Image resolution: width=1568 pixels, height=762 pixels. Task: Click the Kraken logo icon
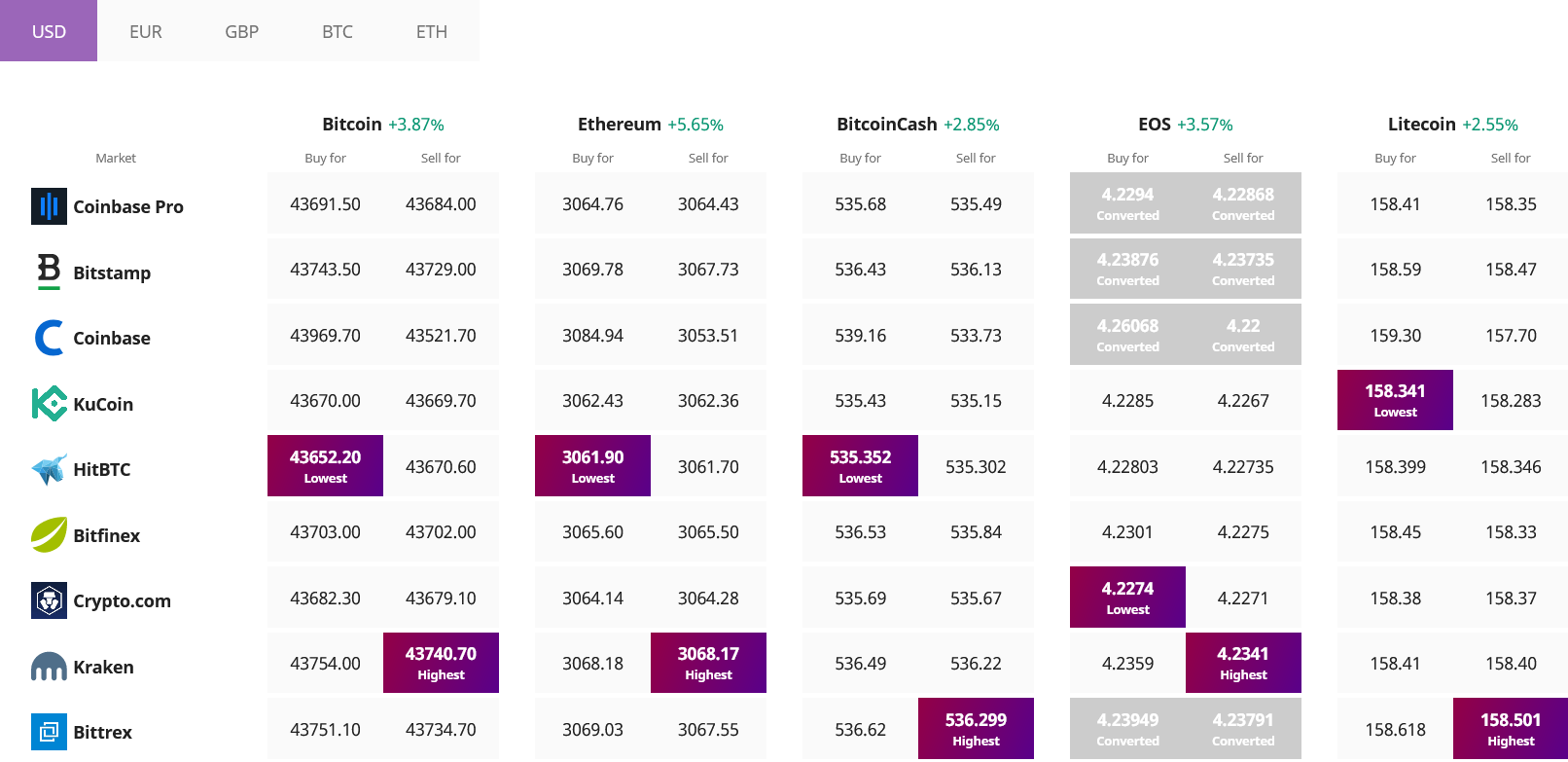point(49,667)
